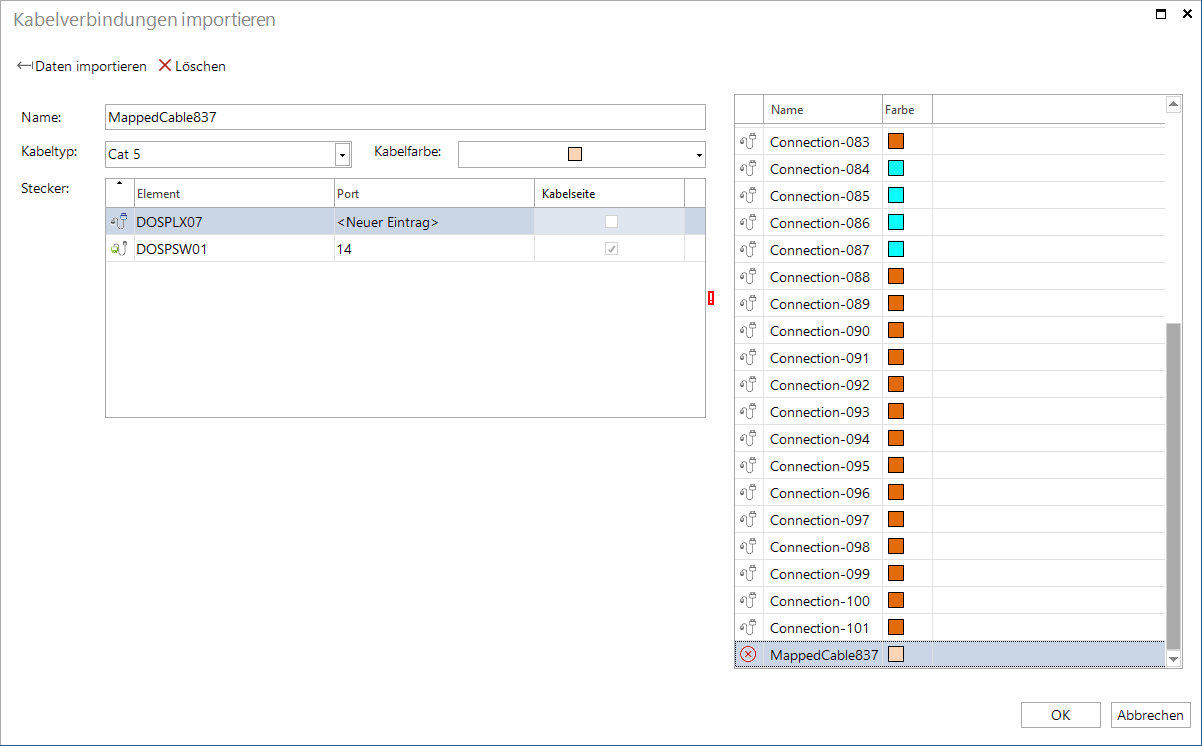The image size is (1202, 746).
Task: Click the cable icon beside Connection-086
Action: coord(748,223)
